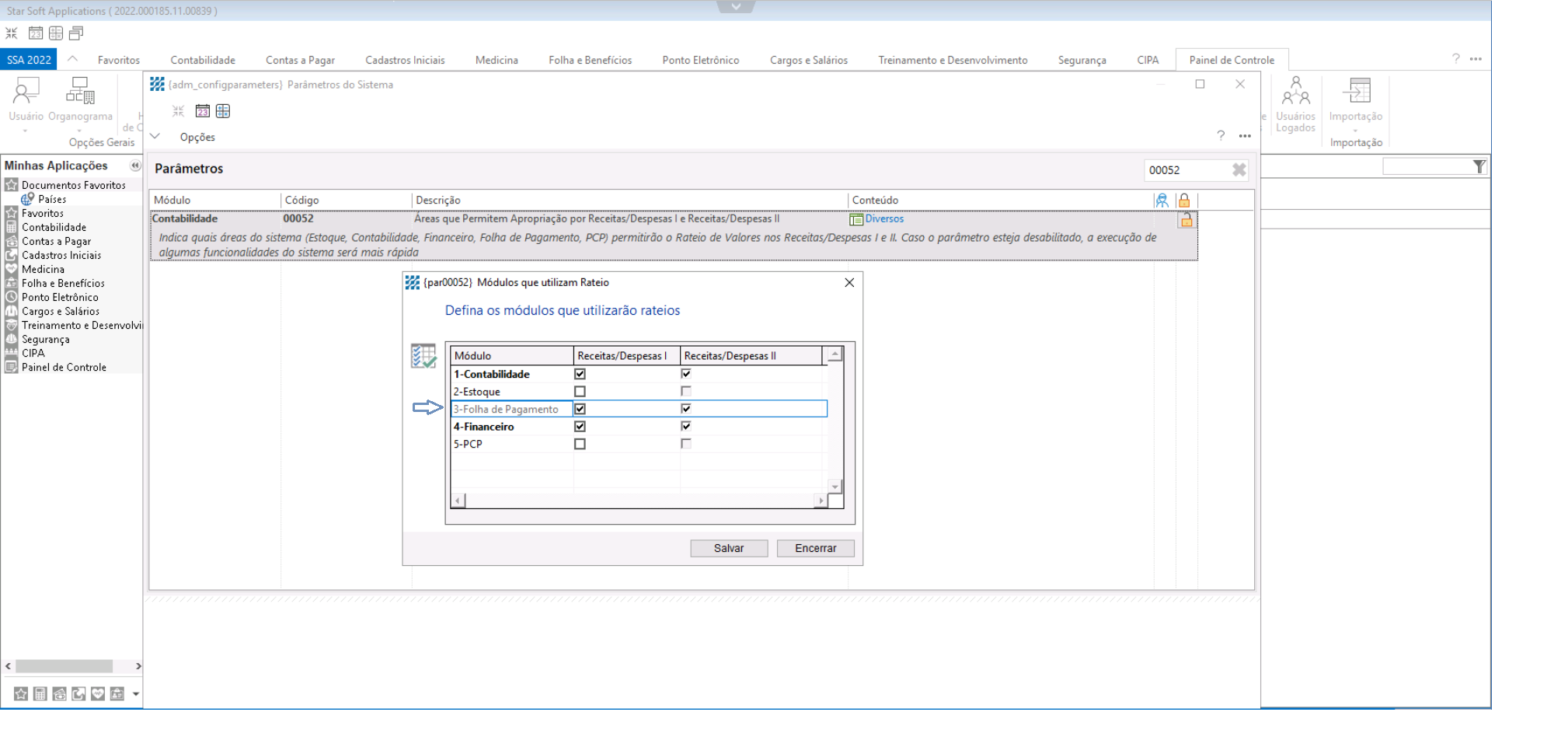
Task: Click the user filter icon in Parâmetros header
Action: (x=1162, y=201)
